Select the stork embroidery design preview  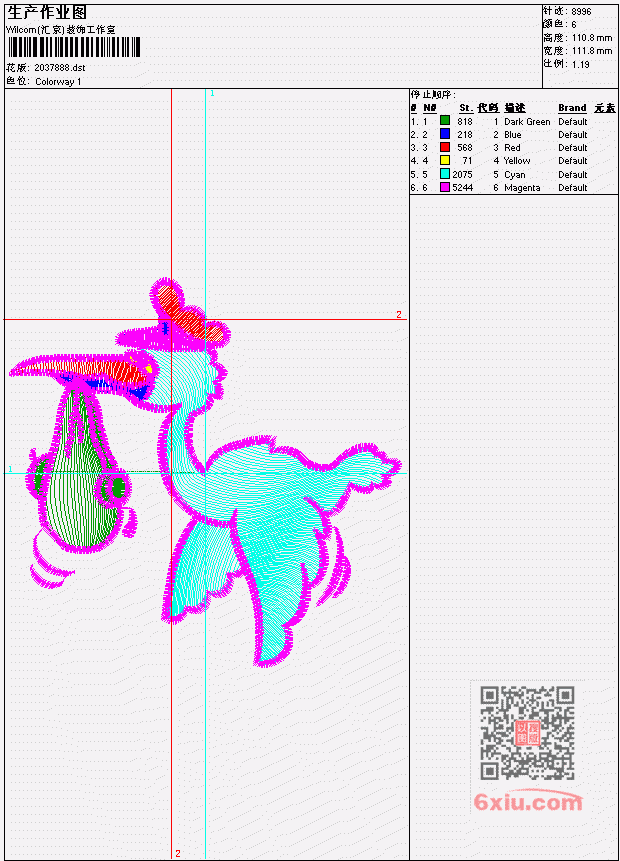[206, 472]
